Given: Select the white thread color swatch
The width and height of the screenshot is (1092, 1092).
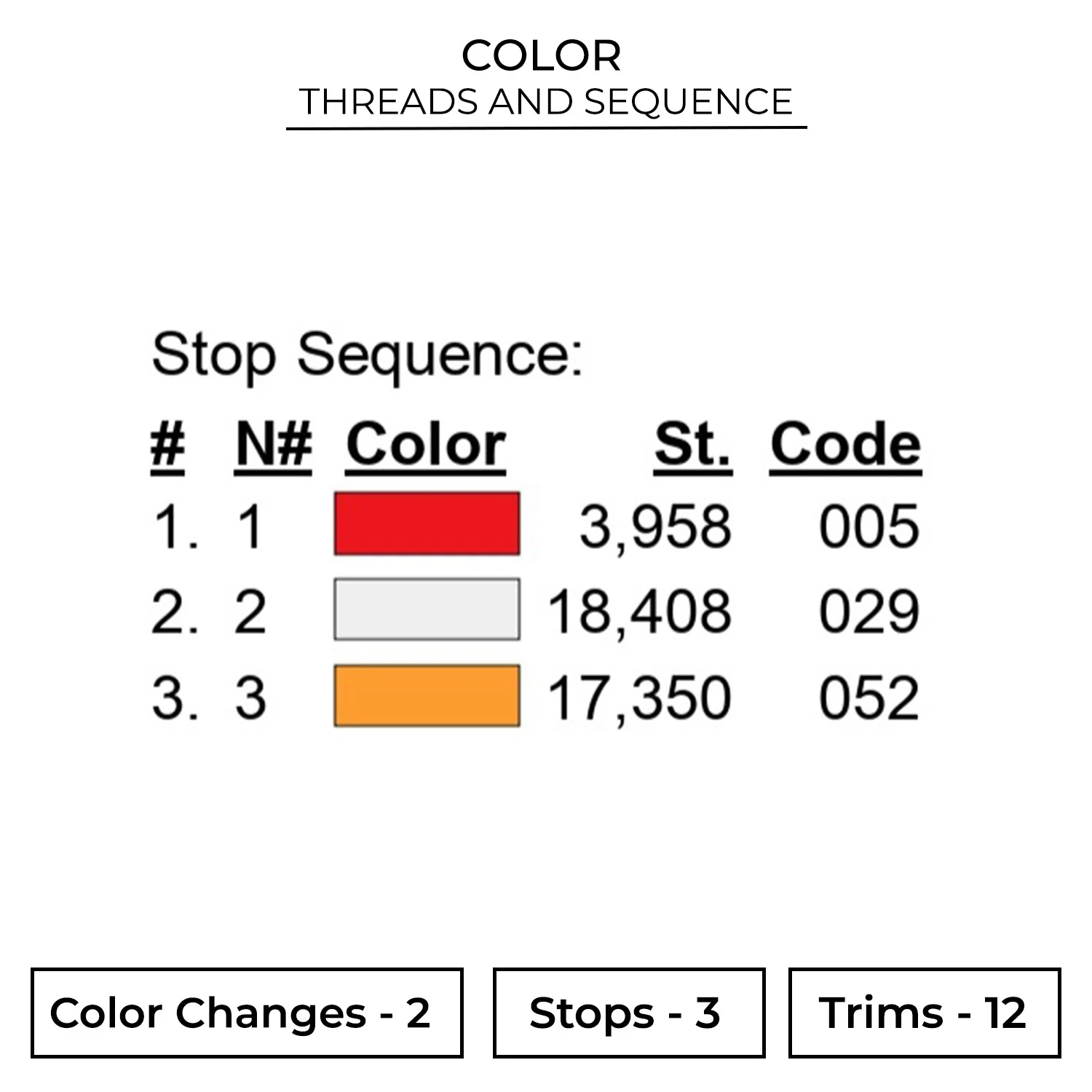Looking at the screenshot, I should 427,609.
